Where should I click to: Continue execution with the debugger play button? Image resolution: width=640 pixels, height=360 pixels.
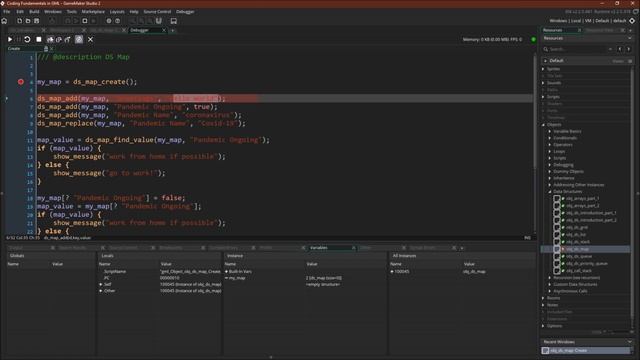click(x=10, y=40)
